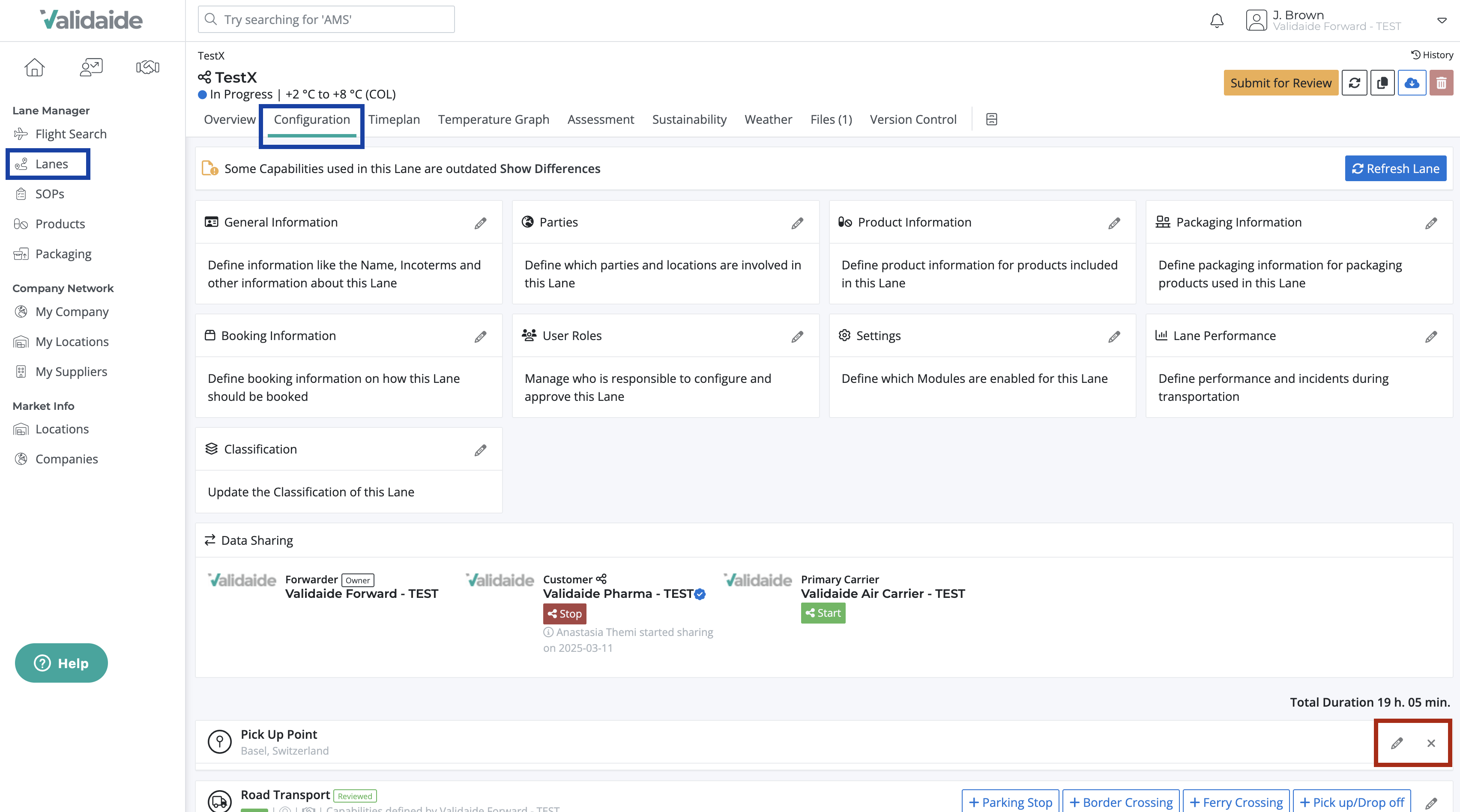1460x812 pixels.
Task: Click the Validaide logo
Action: (x=91, y=20)
